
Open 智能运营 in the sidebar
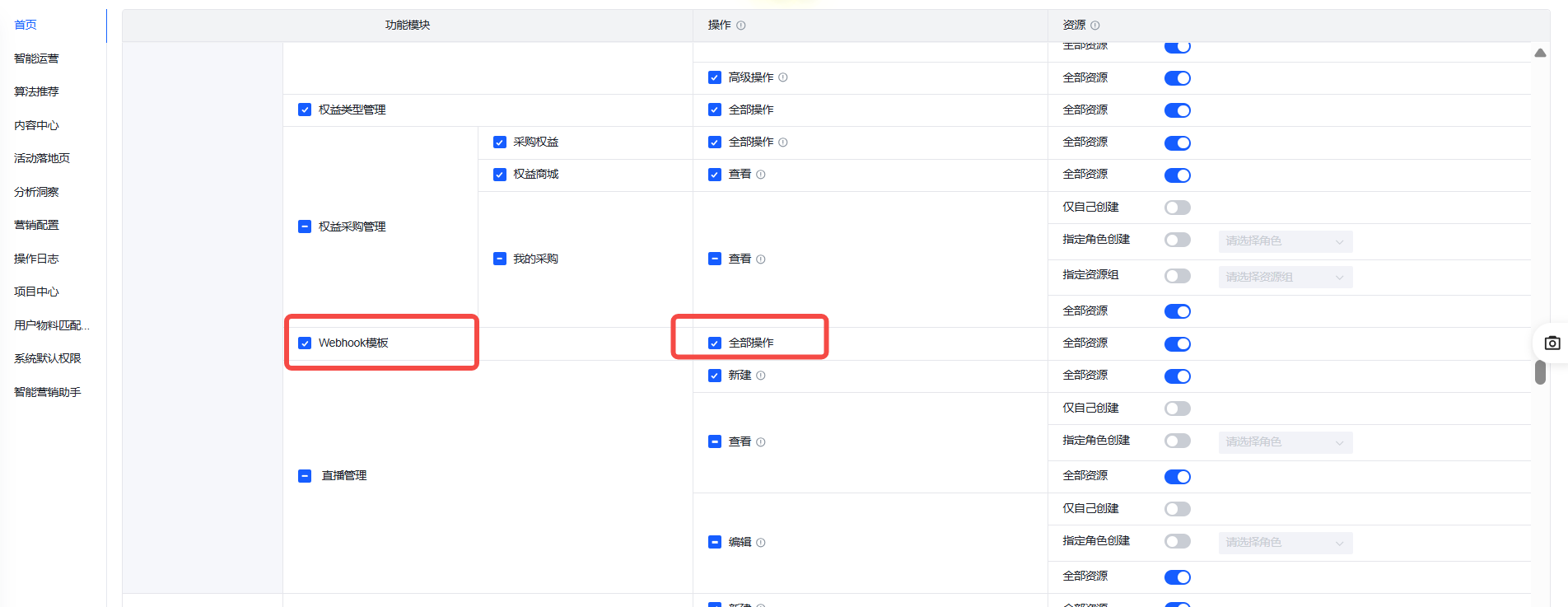(36, 58)
